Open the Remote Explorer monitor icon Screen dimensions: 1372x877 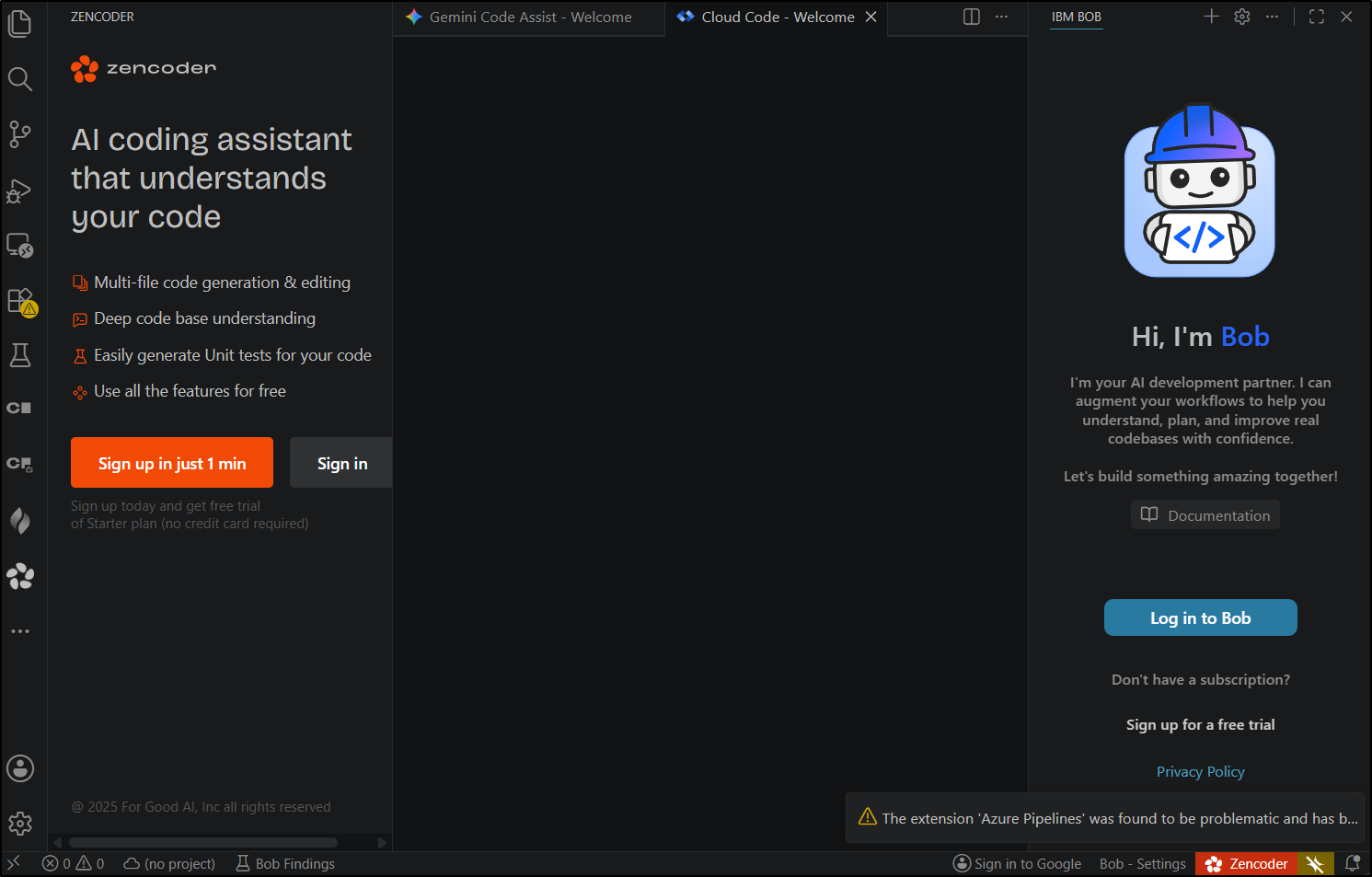20,246
